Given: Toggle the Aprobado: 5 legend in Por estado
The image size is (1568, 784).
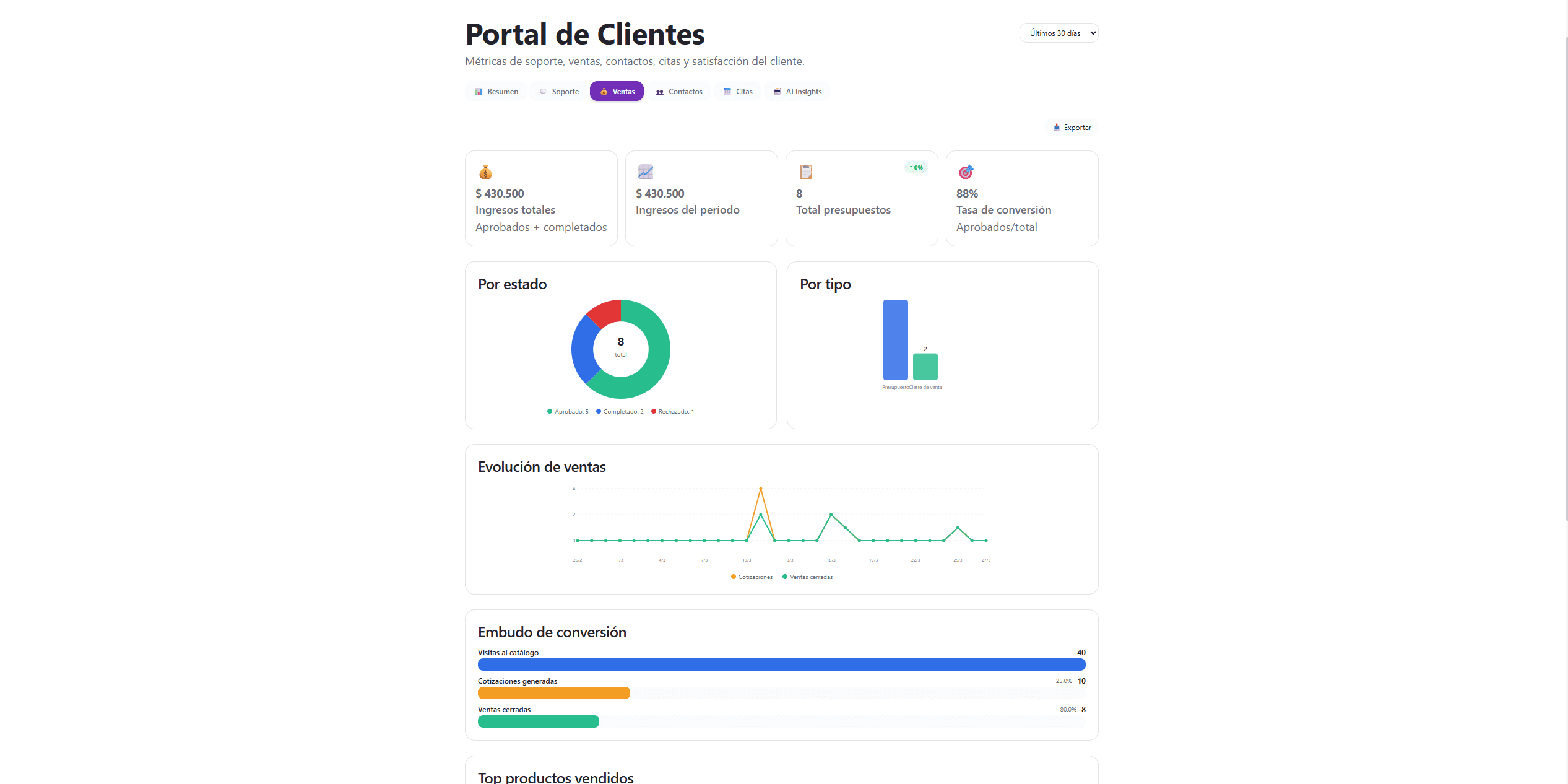Looking at the screenshot, I should pos(567,411).
